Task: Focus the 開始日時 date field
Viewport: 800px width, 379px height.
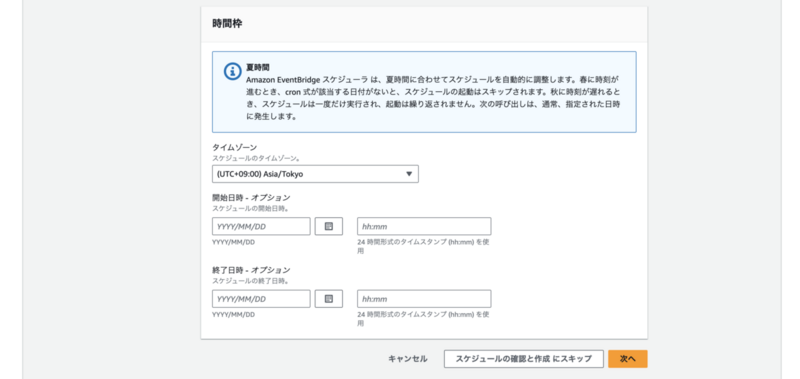Action: pyautogui.click(x=261, y=226)
